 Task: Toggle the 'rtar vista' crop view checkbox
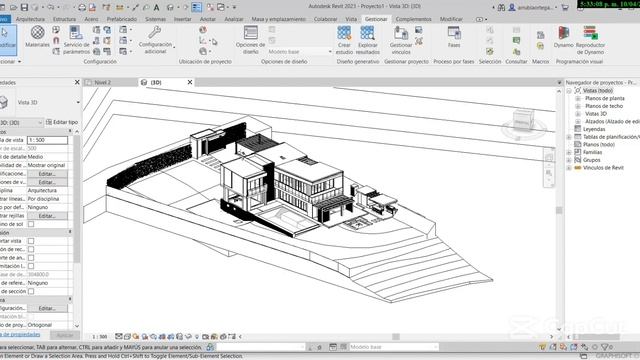pos(31,241)
